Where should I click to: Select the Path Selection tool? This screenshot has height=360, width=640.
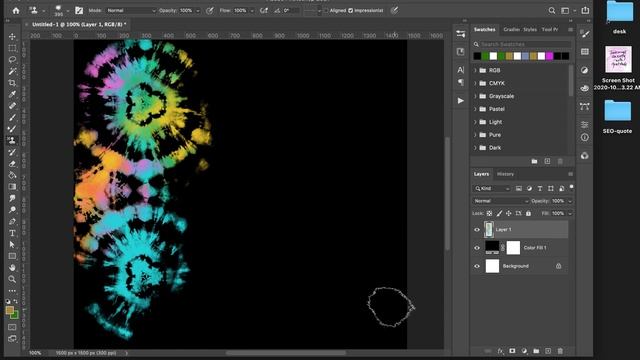(x=12, y=244)
